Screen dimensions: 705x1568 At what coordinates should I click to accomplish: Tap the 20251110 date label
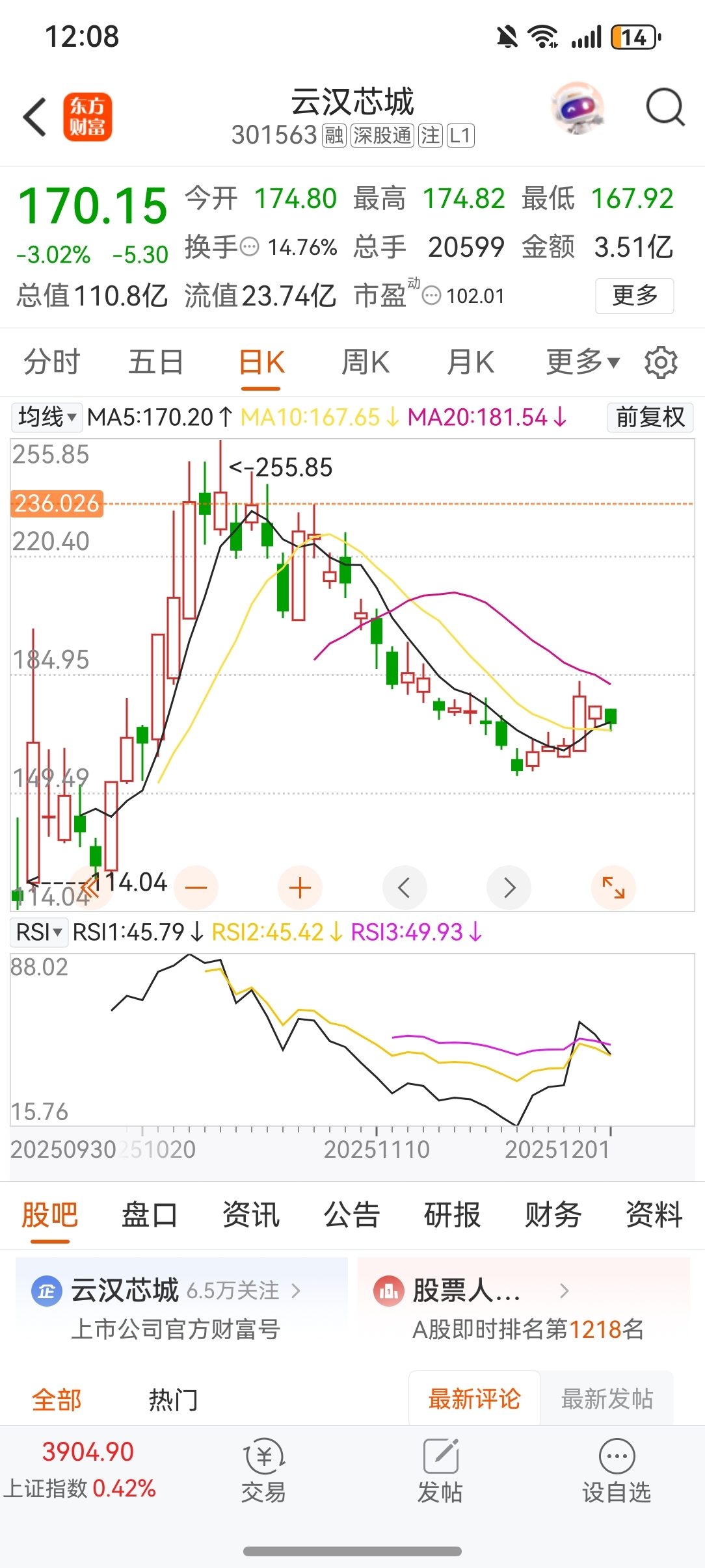(x=377, y=1149)
